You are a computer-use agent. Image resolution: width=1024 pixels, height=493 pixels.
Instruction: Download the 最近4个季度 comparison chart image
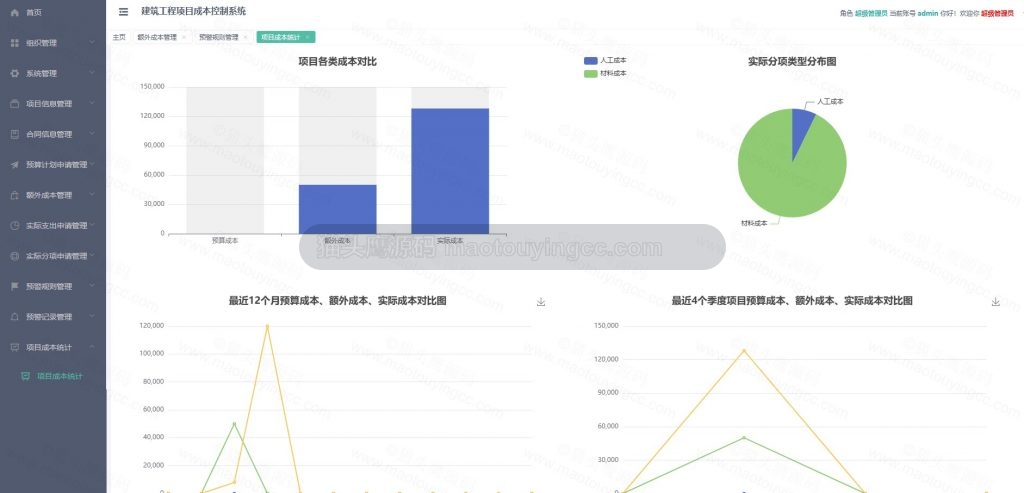(996, 302)
